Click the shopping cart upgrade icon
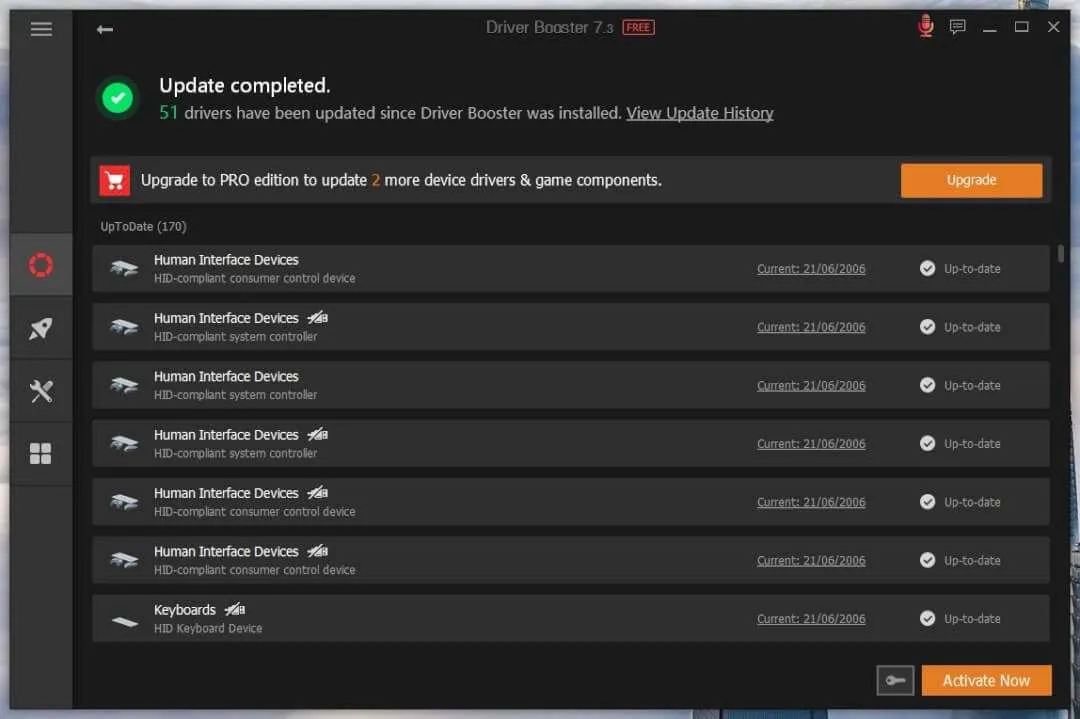Viewport: 1080px width, 719px height. click(114, 180)
